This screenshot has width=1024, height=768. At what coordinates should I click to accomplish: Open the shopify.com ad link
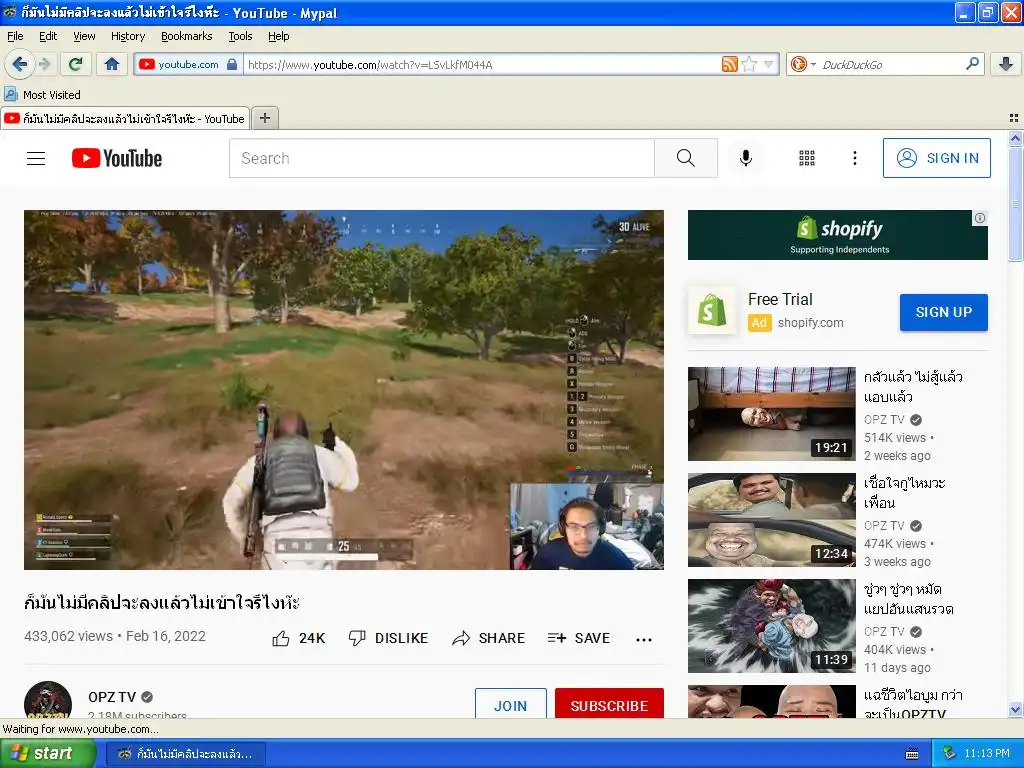(x=810, y=323)
